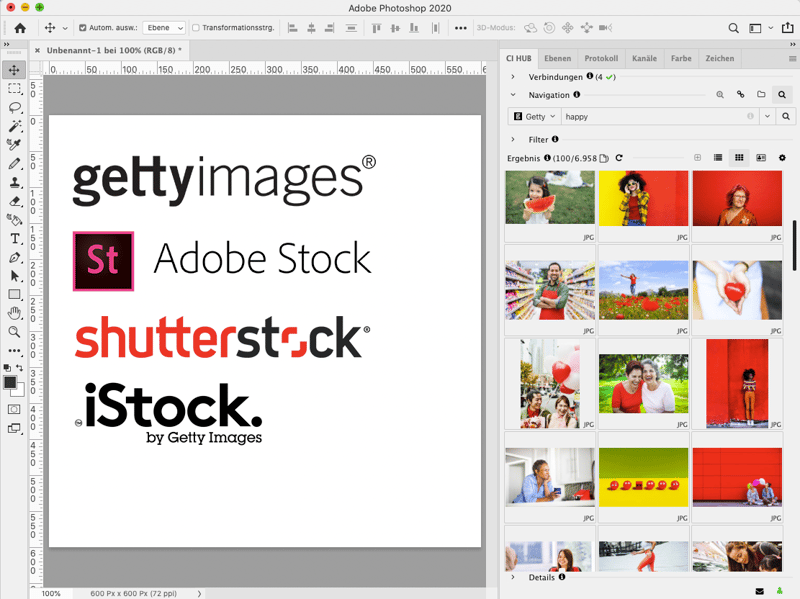Open the Move tool preset picker arrow
The width and height of the screenshot is (800, 599).
click(65, 28)
